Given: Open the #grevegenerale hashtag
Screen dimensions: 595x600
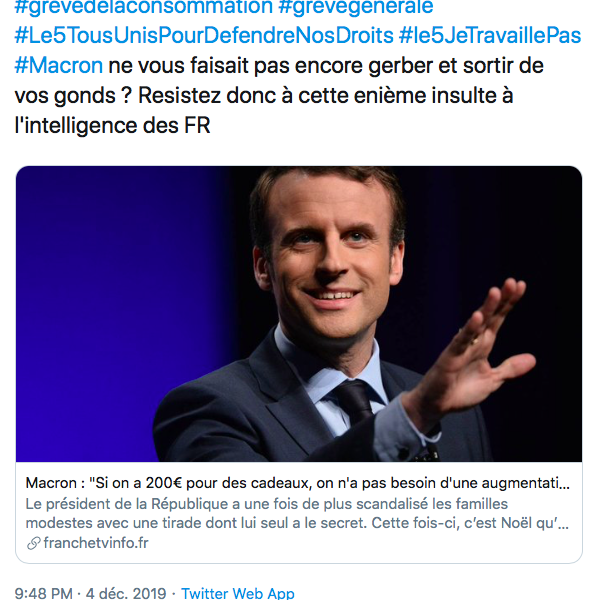Looking at the screenshot, I should [x=356, y=8].
